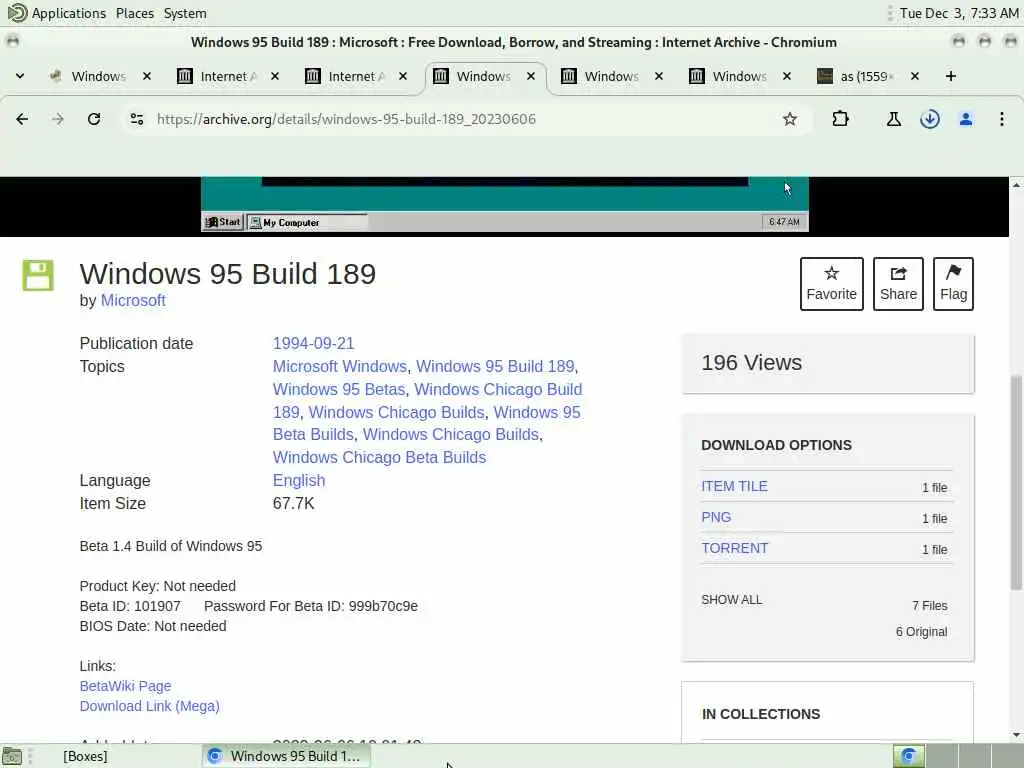Image resolution: width=1024 pixels, height=768 pixels.
Task: Open the Chrome Labs flask icon
Action: click(893, 119)
